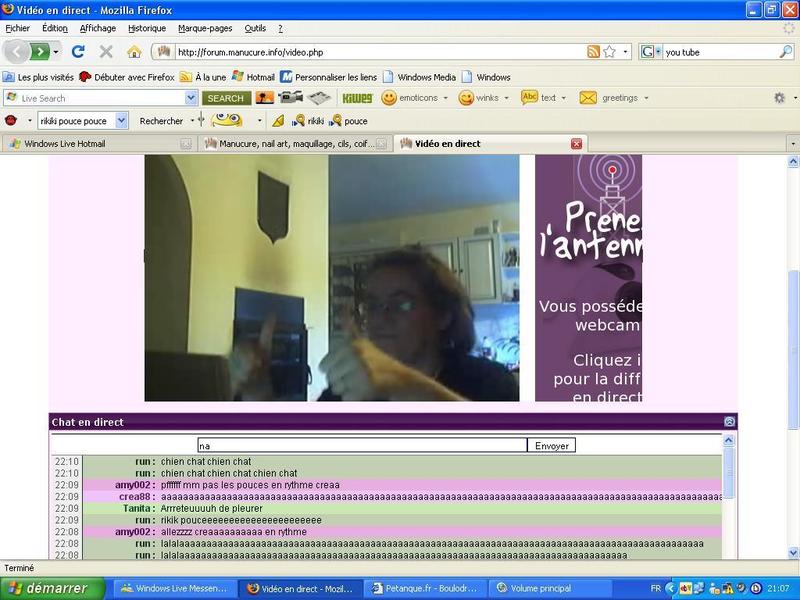Bookmark this page with the star icon
The height and width of the screenshot is (600, 800).
tap(609, 51)
